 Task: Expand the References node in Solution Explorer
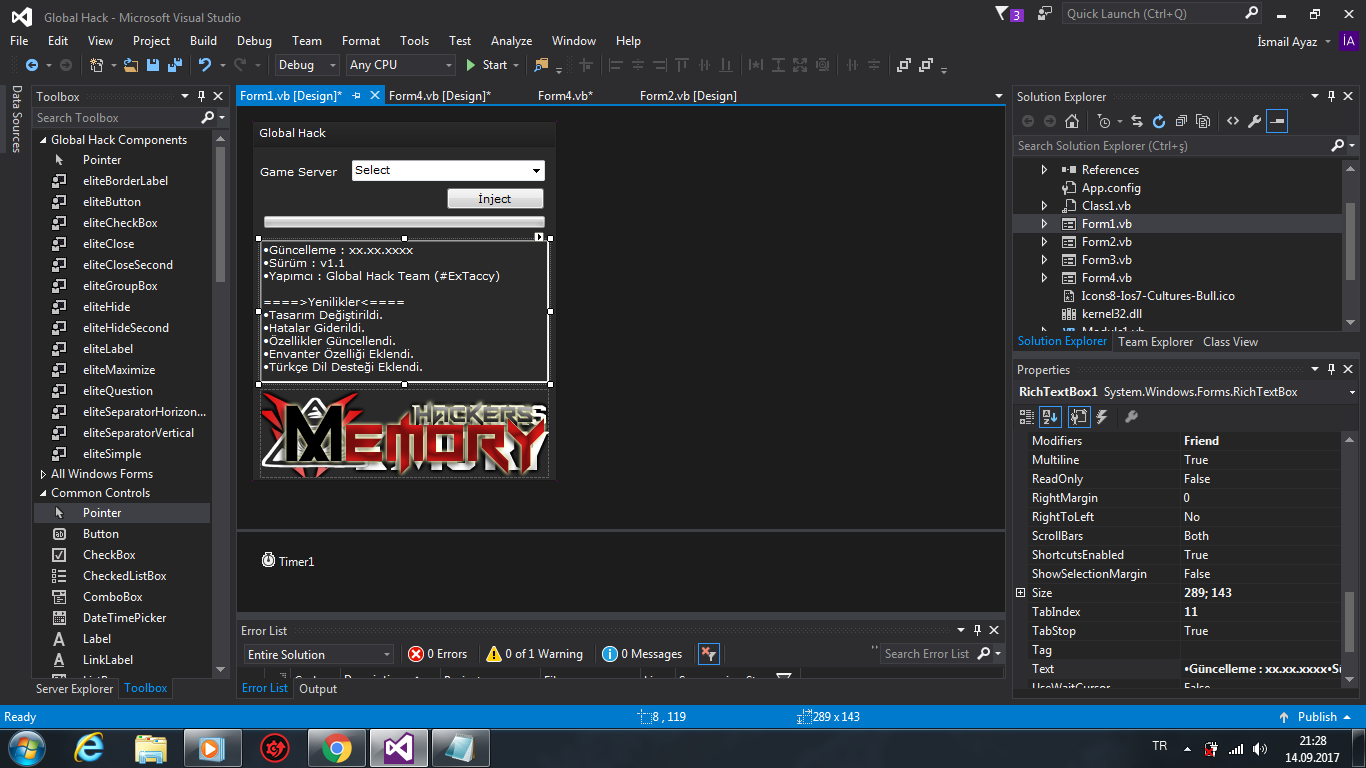point(1045,170)
